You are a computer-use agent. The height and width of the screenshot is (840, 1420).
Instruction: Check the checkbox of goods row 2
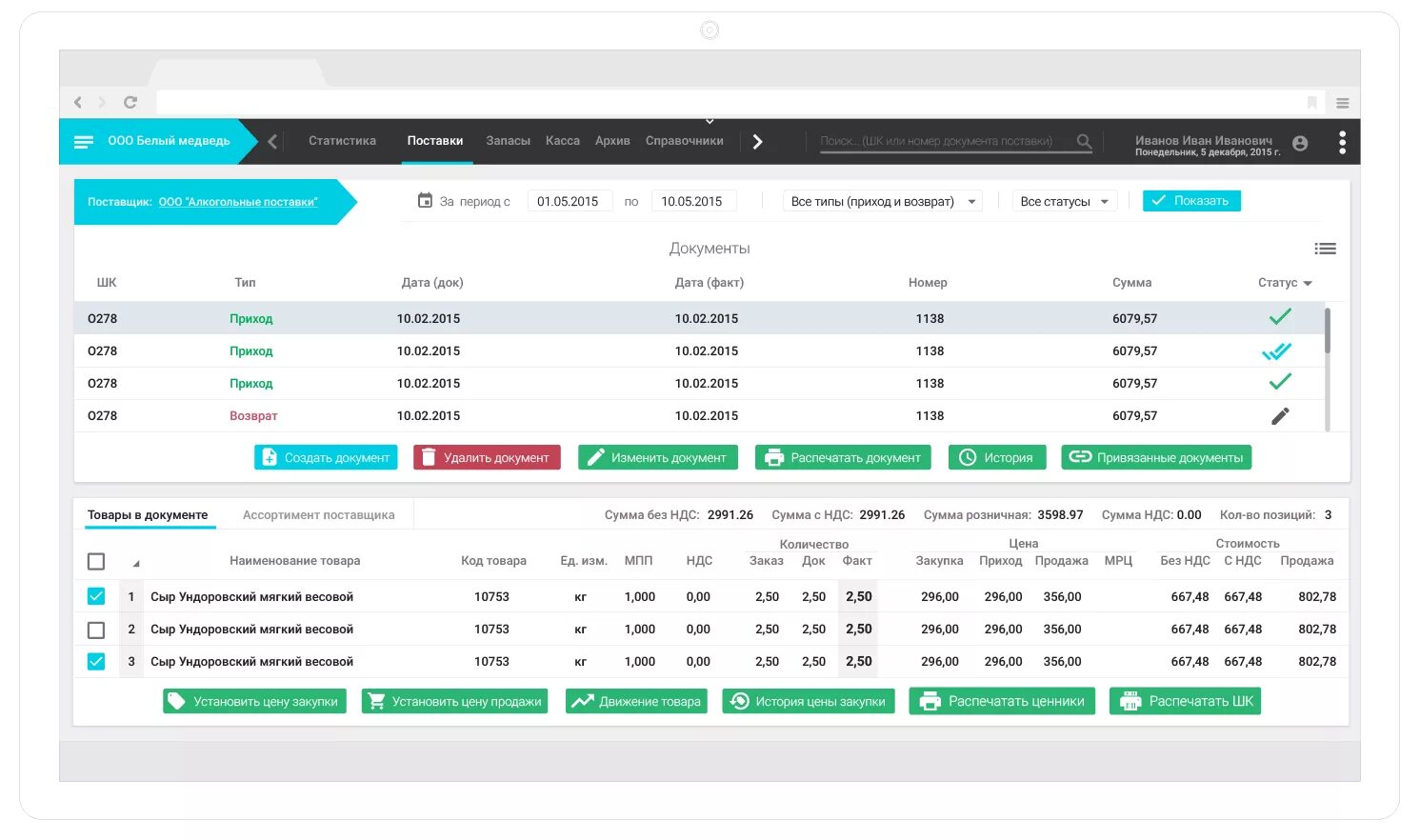point(96,630)
